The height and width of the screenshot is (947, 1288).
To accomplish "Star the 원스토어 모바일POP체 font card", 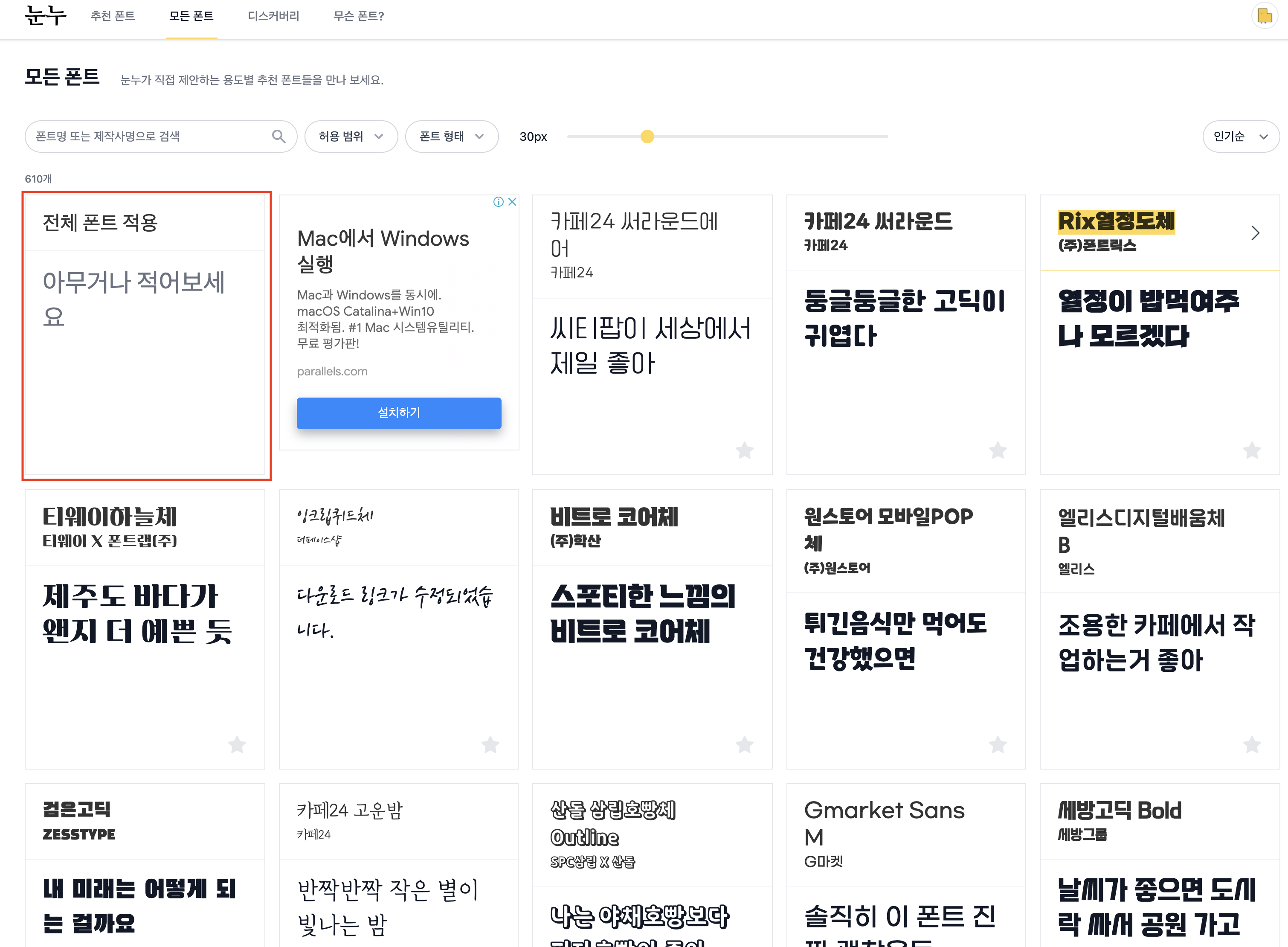I will (998, 745).
